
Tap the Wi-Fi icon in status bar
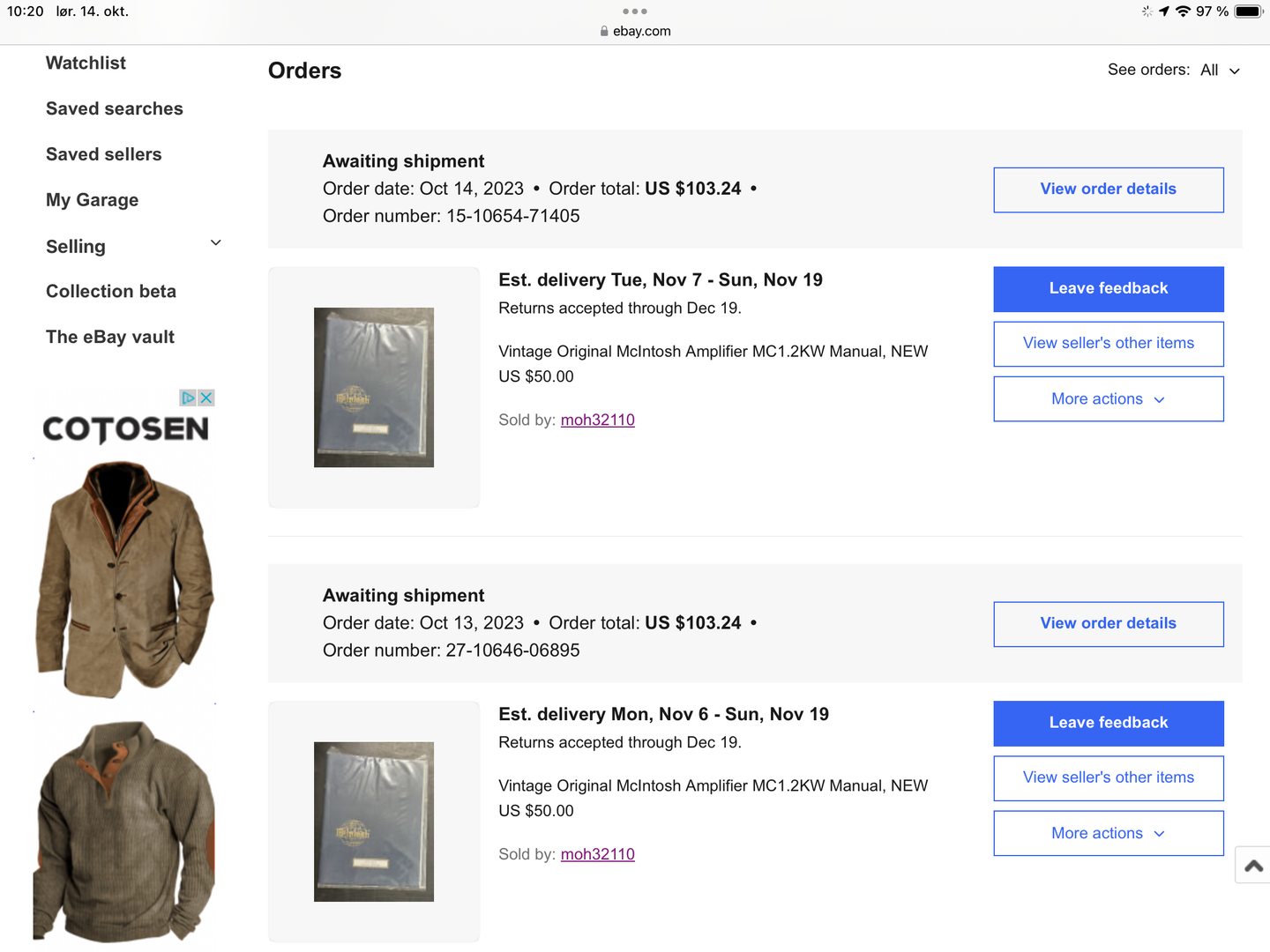[x=1183, y=11]
